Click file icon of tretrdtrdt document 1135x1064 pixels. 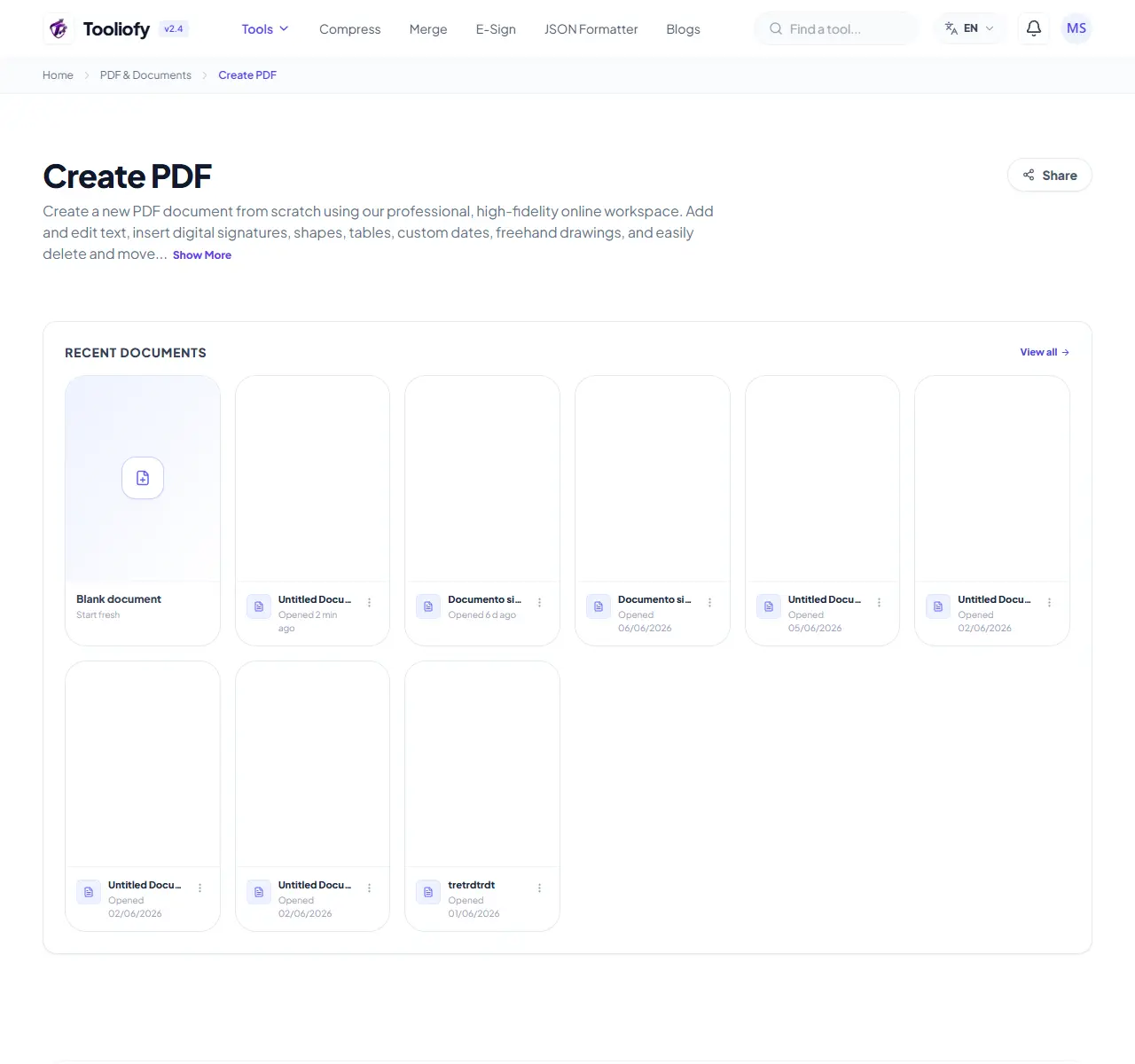pos(428,892)
